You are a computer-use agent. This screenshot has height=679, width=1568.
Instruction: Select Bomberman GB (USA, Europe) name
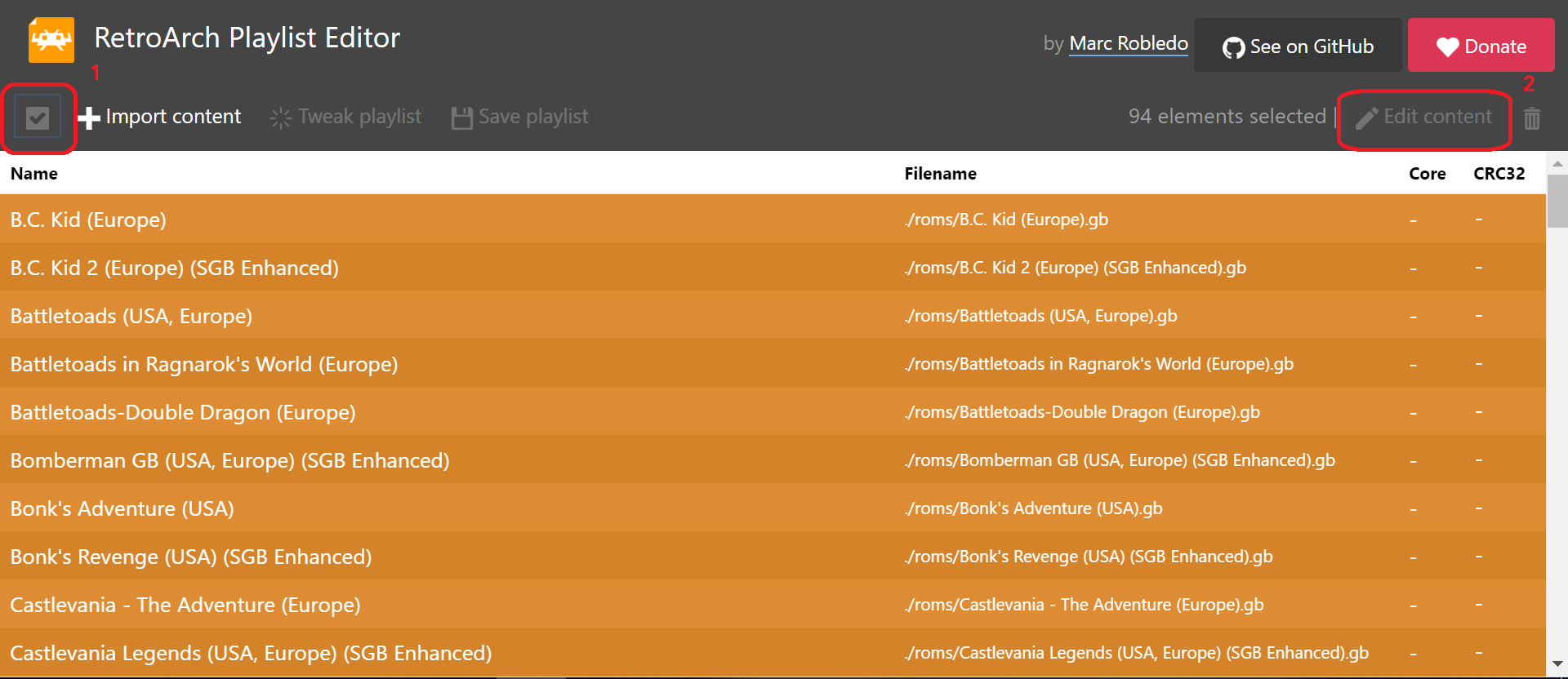[x=229, y=460]
